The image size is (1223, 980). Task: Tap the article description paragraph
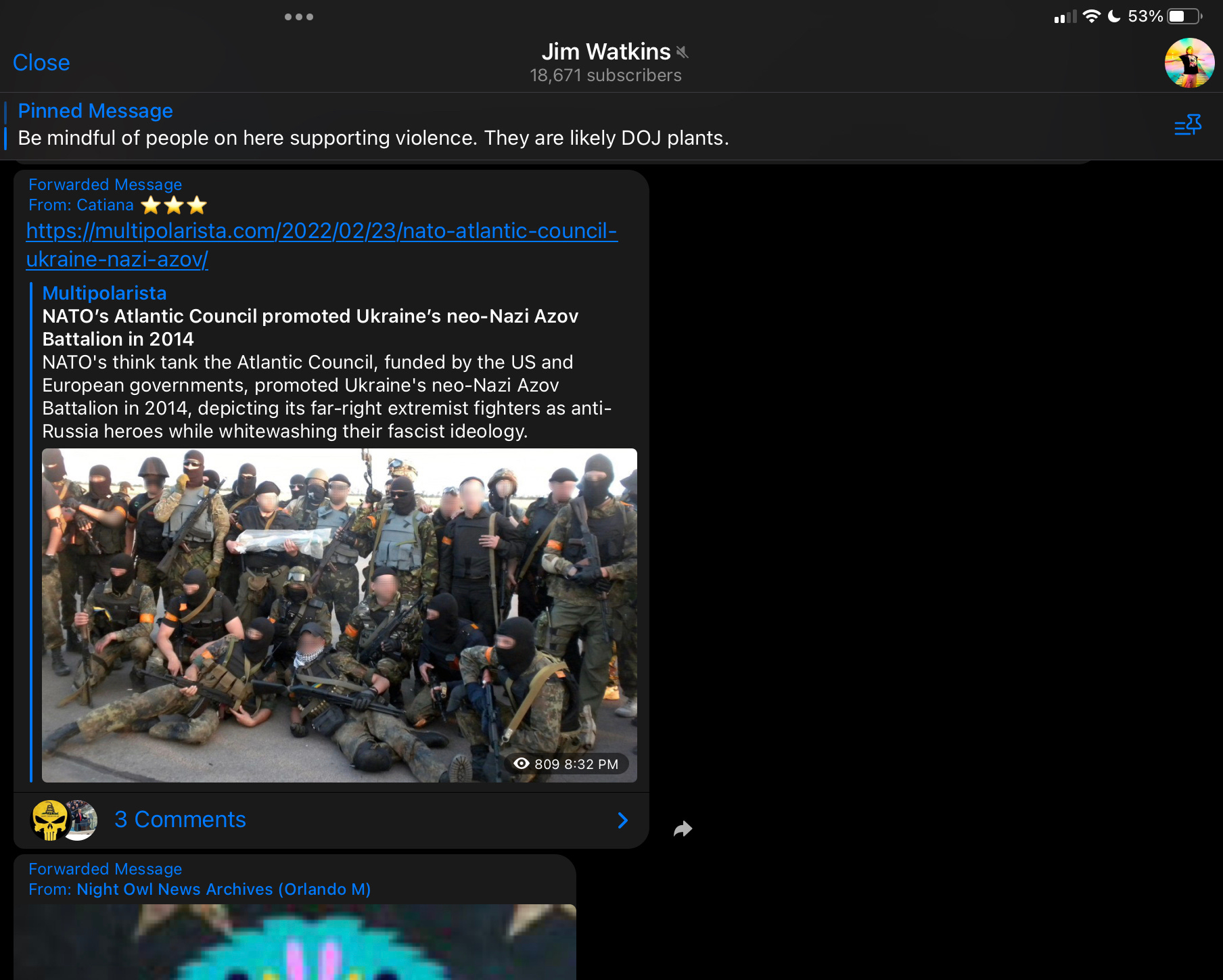327,397
